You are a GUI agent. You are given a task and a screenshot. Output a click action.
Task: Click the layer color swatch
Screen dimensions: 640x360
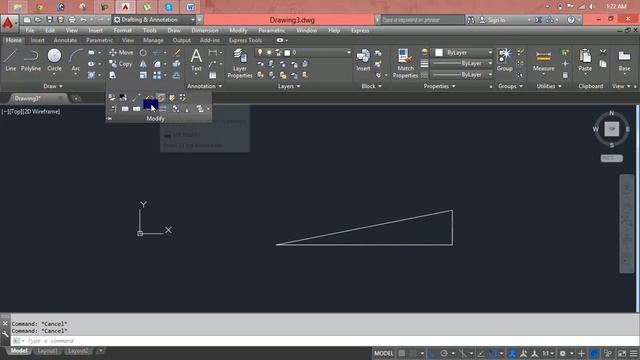[x=287, y=53]
